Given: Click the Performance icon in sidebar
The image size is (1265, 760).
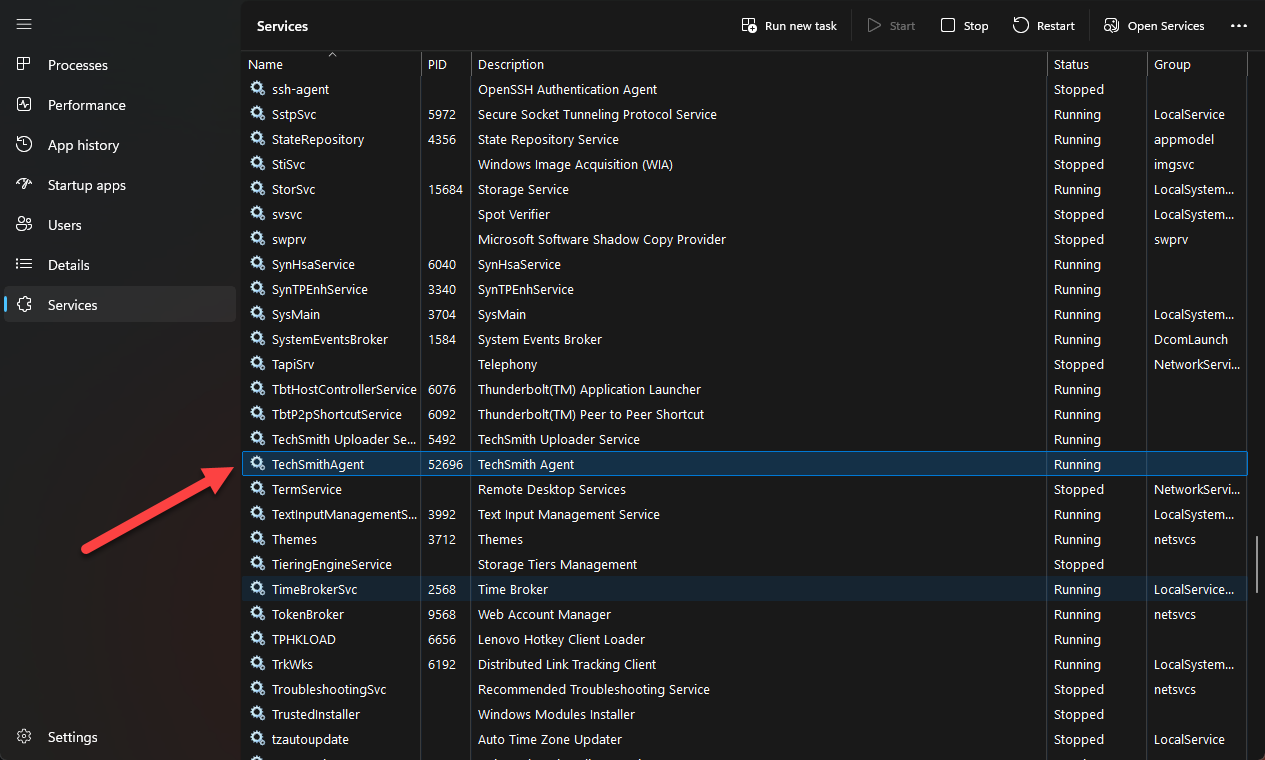Looking at the screenshot, I should click(x=25, y=105).
